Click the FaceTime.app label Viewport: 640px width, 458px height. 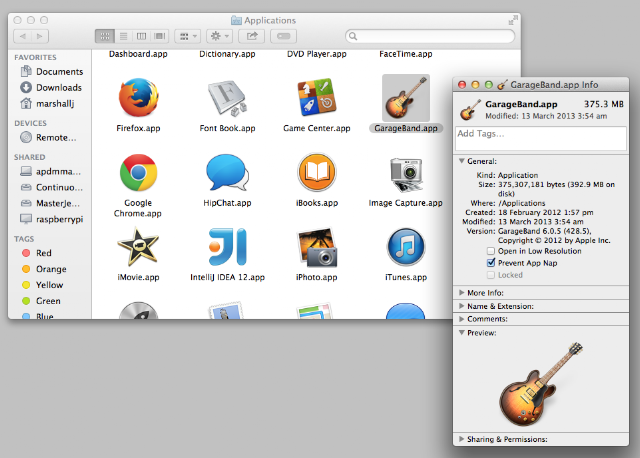(406, 54)
